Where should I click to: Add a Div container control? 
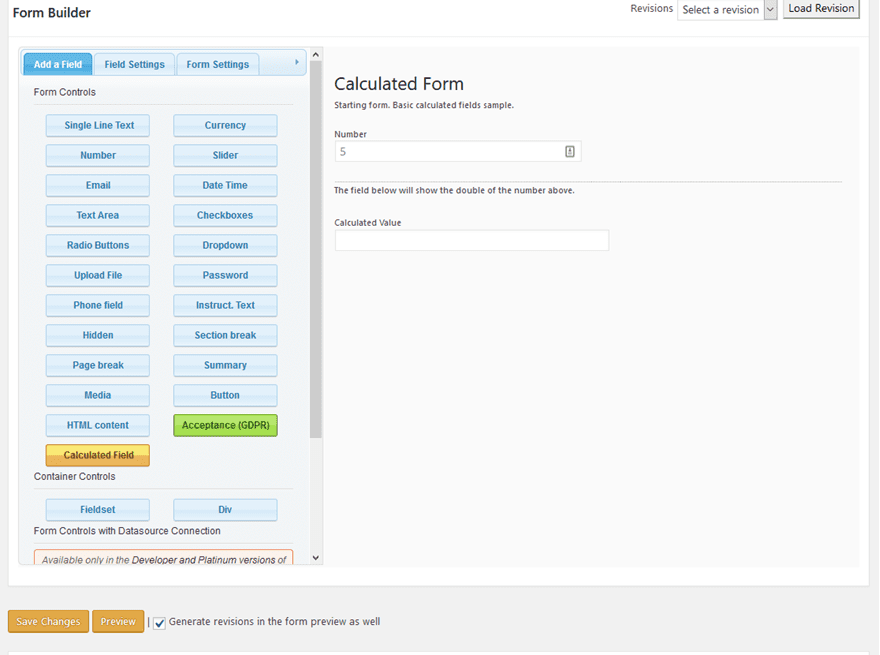(225, 509)
